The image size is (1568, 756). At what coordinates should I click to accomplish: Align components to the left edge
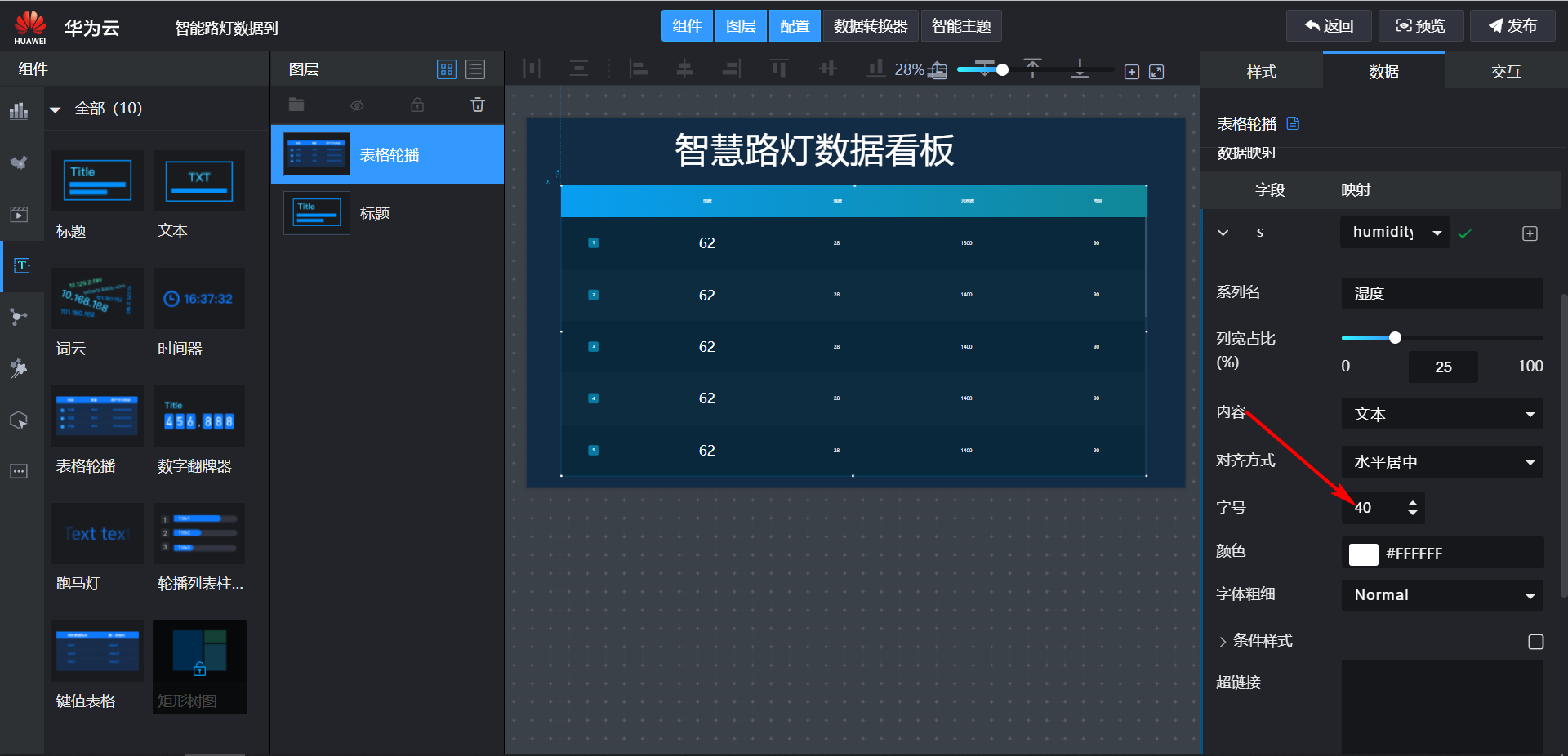click(x=639, y=69)
